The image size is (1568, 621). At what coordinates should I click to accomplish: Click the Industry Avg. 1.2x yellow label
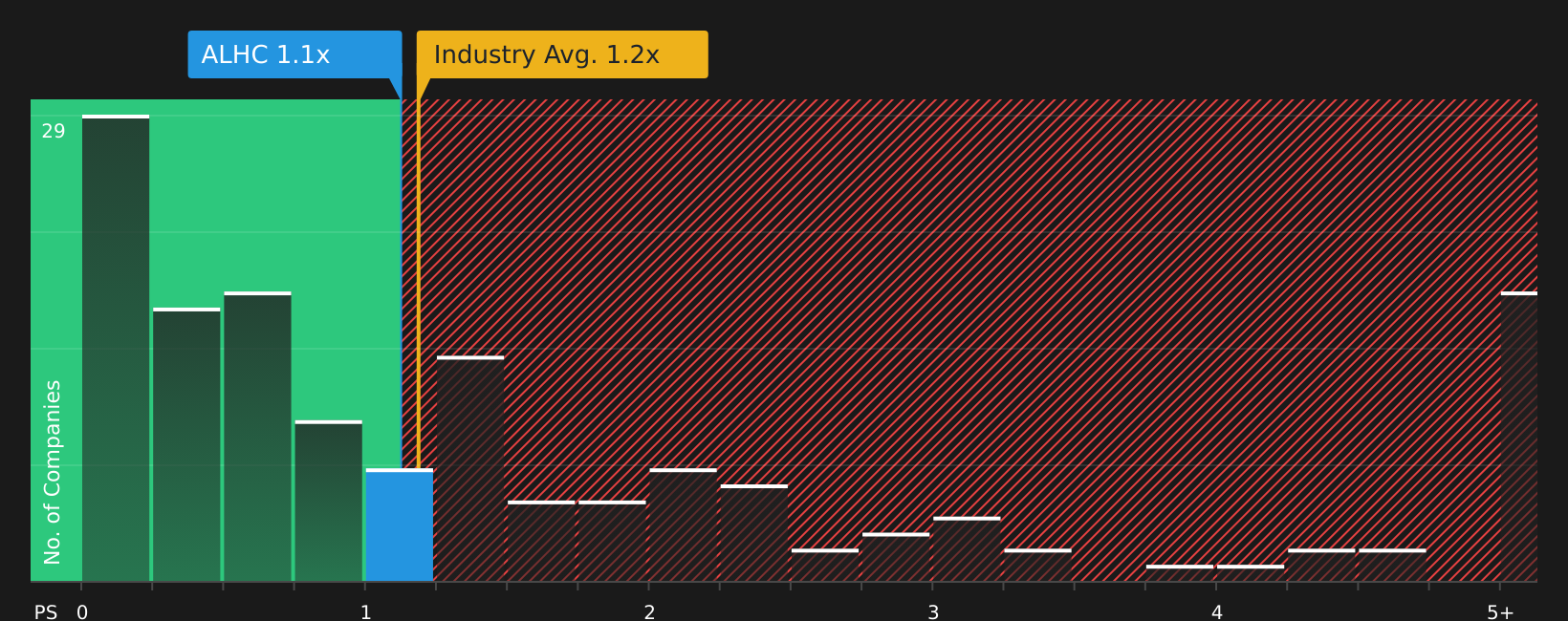[562, 54]
